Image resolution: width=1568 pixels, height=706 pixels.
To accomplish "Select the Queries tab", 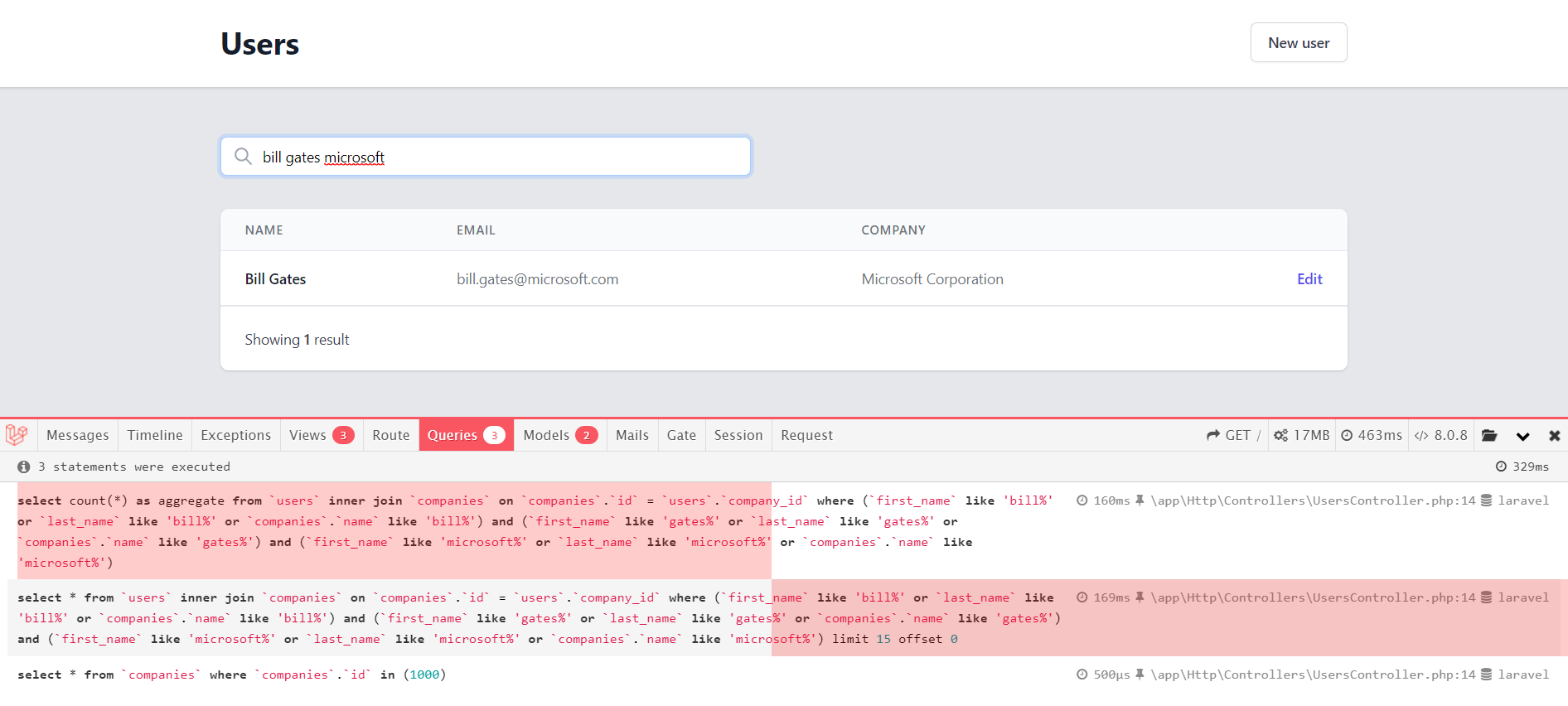I will pos(467,435).
